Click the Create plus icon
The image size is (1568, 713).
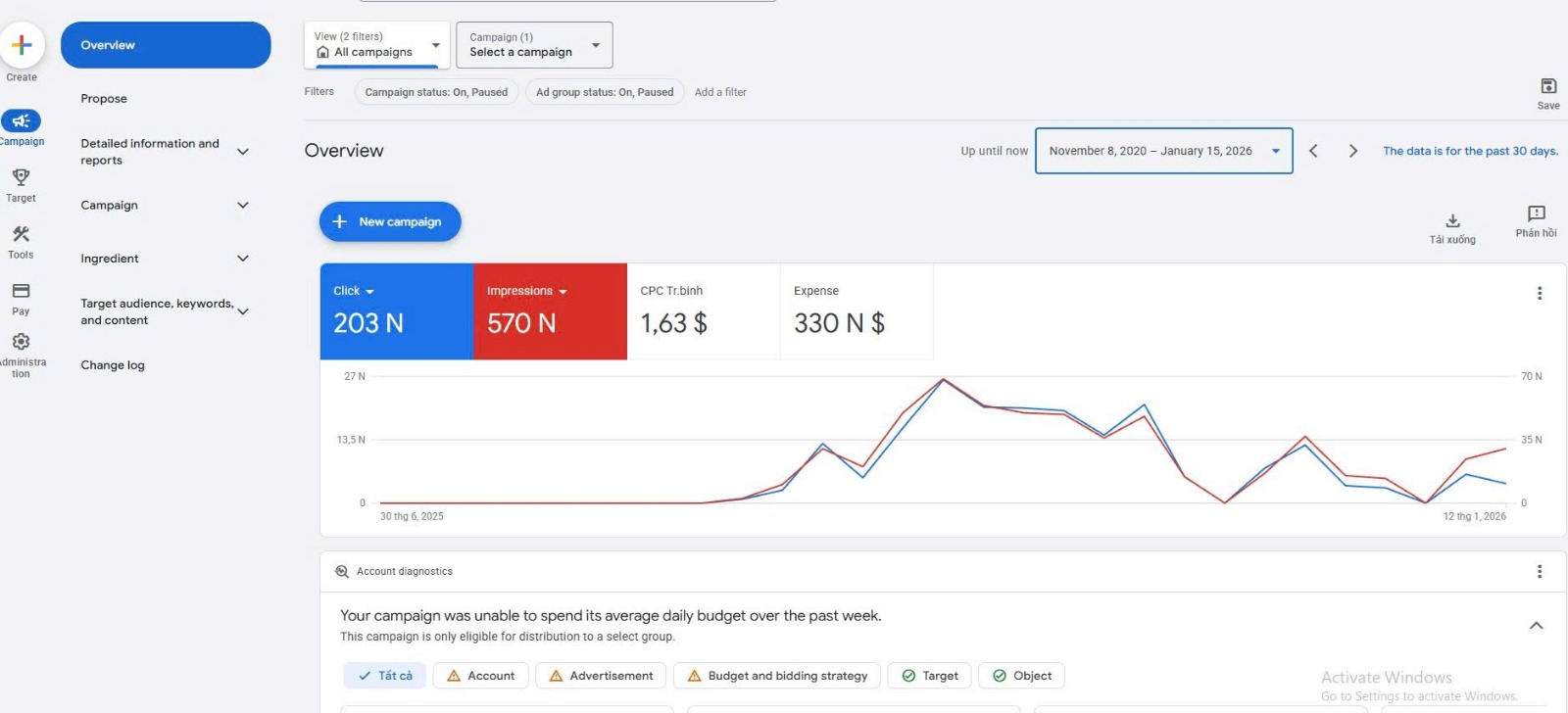pyautogui.click(x=22, y=45)
